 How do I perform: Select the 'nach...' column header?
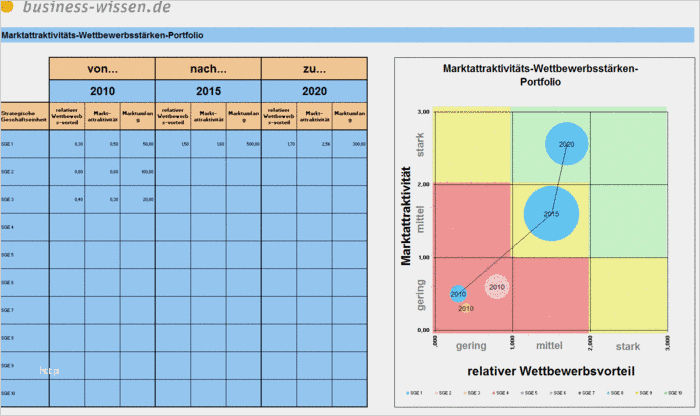tap(208, 69)
